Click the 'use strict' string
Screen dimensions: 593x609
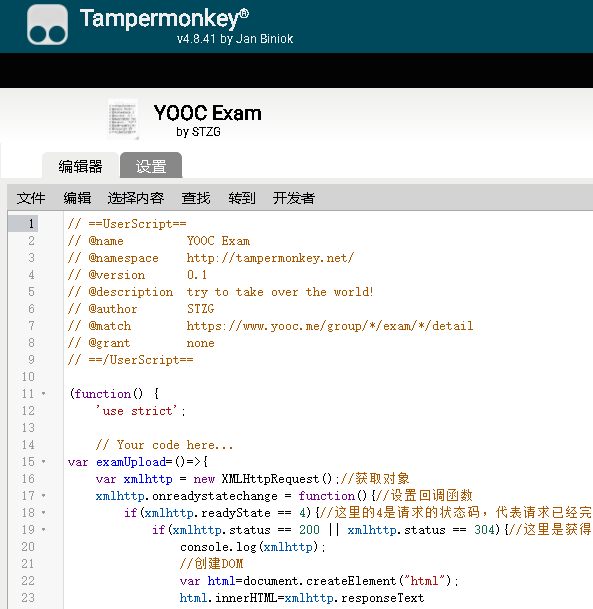137,411
